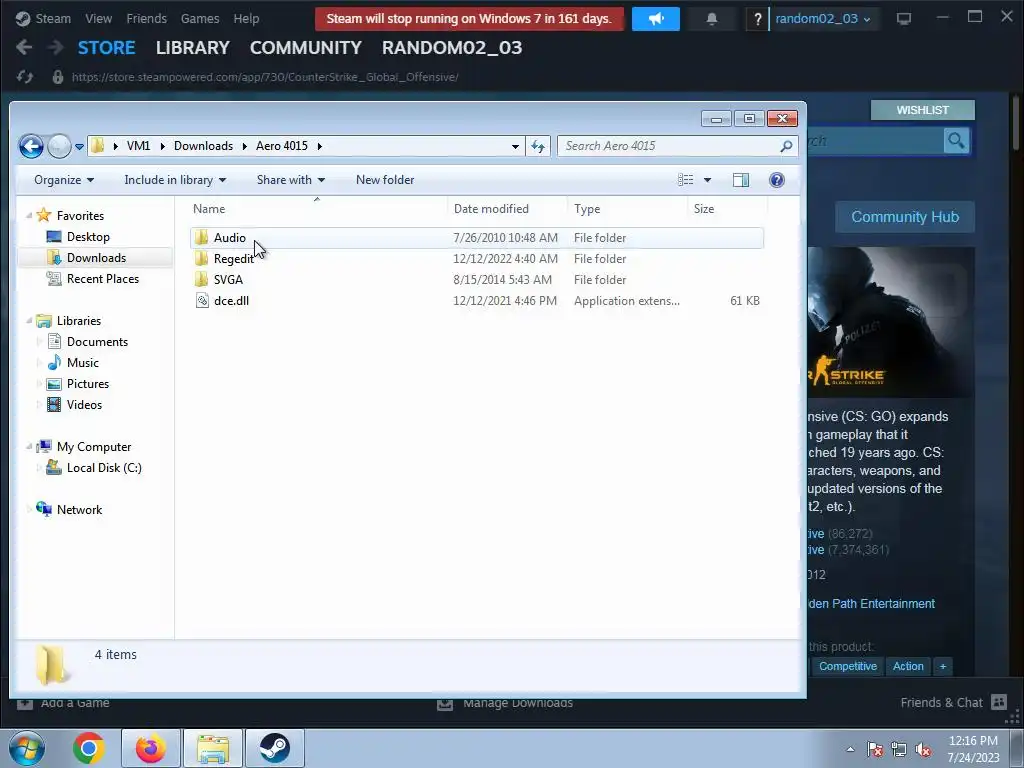The width and height of the screenshot is (1024, 768).
Task: Sort by the Size column header
Action: pyautogui.click(x=703, y=209)
